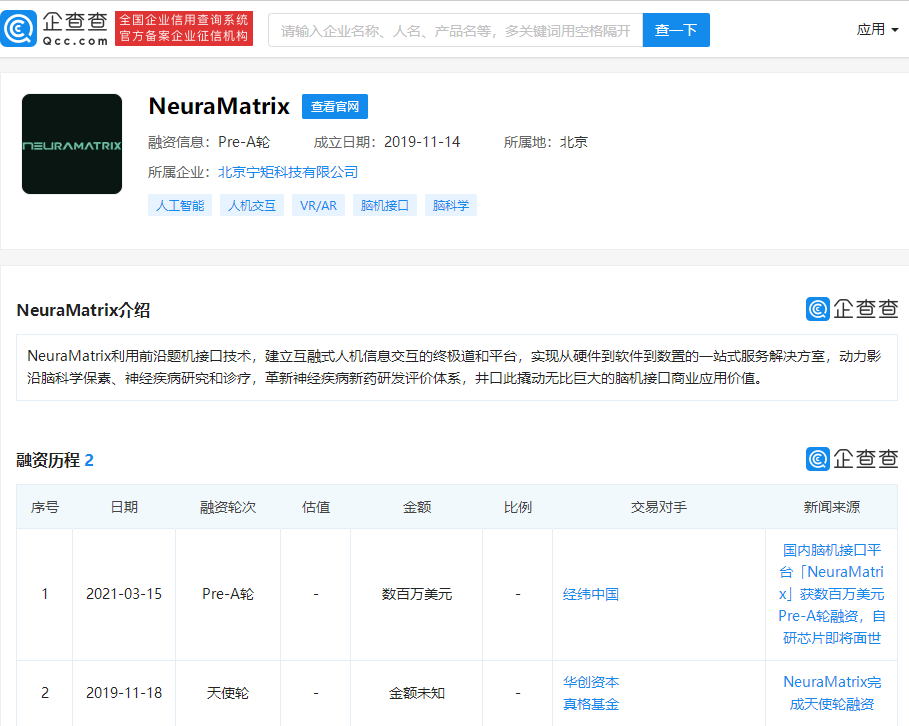Click the 融资轮次 column header
Viewport: 909px width, 726px height.
(x=228, y=507)
